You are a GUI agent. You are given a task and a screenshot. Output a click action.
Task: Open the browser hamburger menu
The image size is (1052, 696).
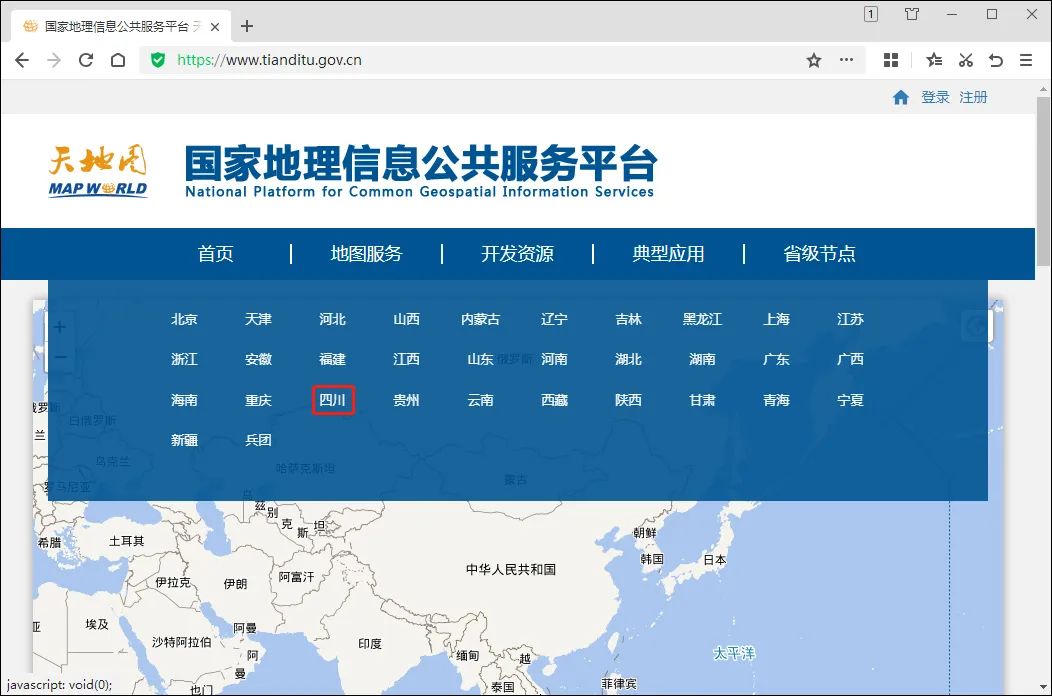pos(1026,60)
